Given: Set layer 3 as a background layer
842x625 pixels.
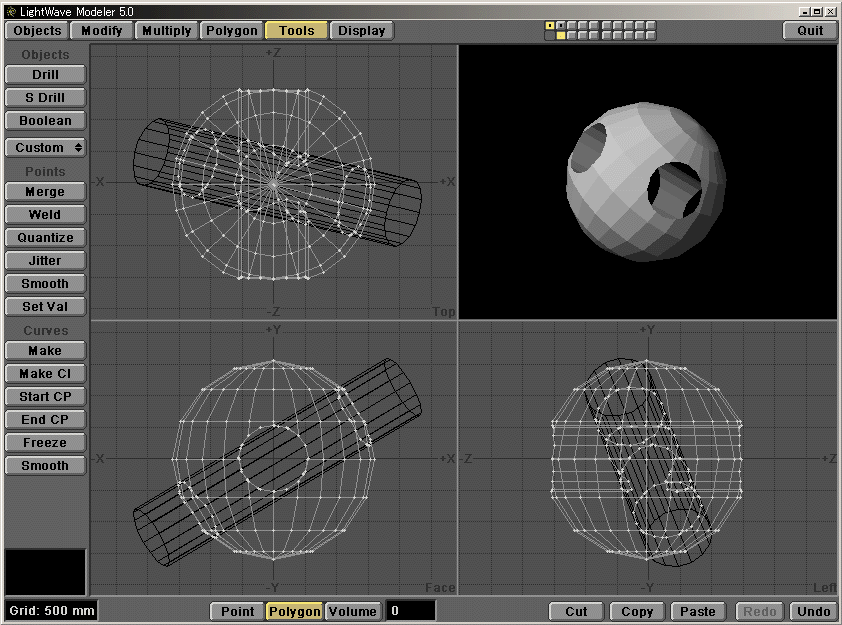Looking at the screenshot, I should click(572, 35).
